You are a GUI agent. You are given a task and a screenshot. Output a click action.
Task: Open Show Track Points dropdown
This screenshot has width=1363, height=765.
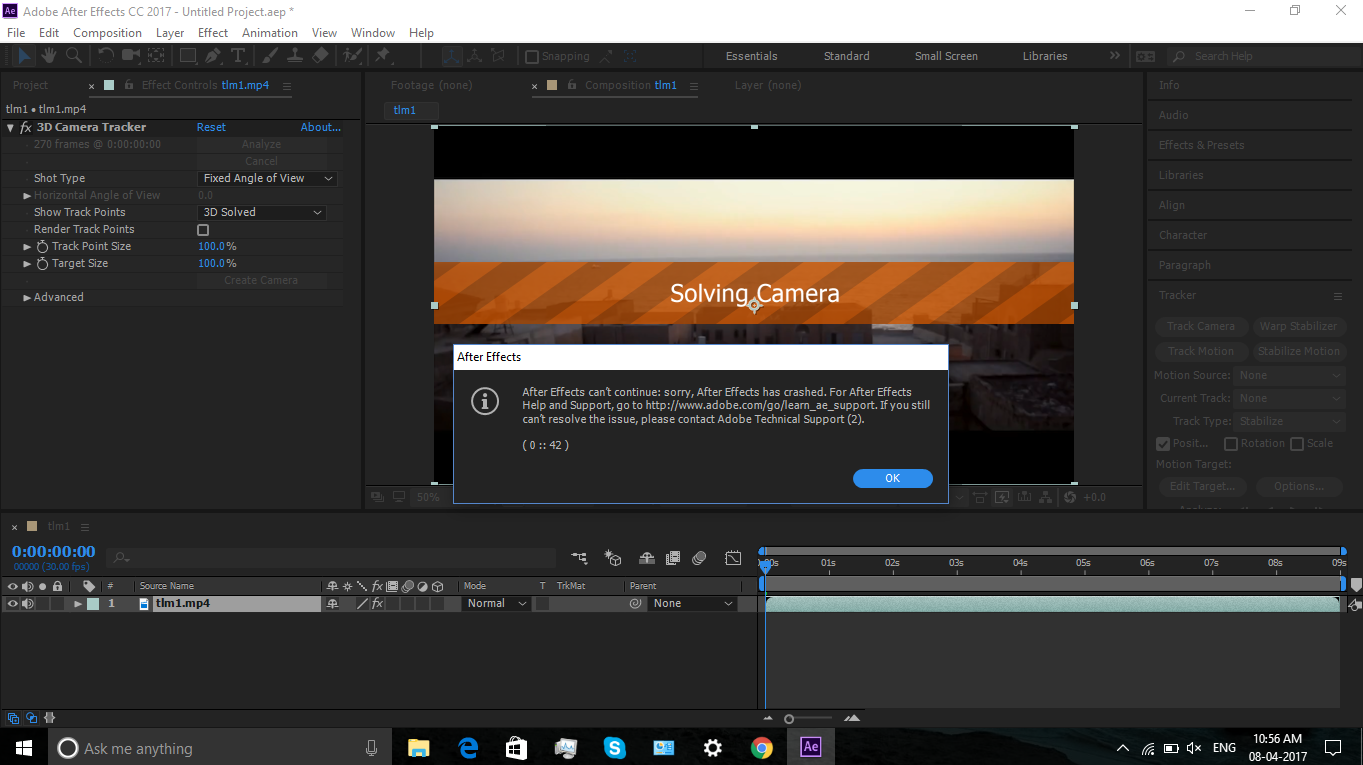(262, 212)
